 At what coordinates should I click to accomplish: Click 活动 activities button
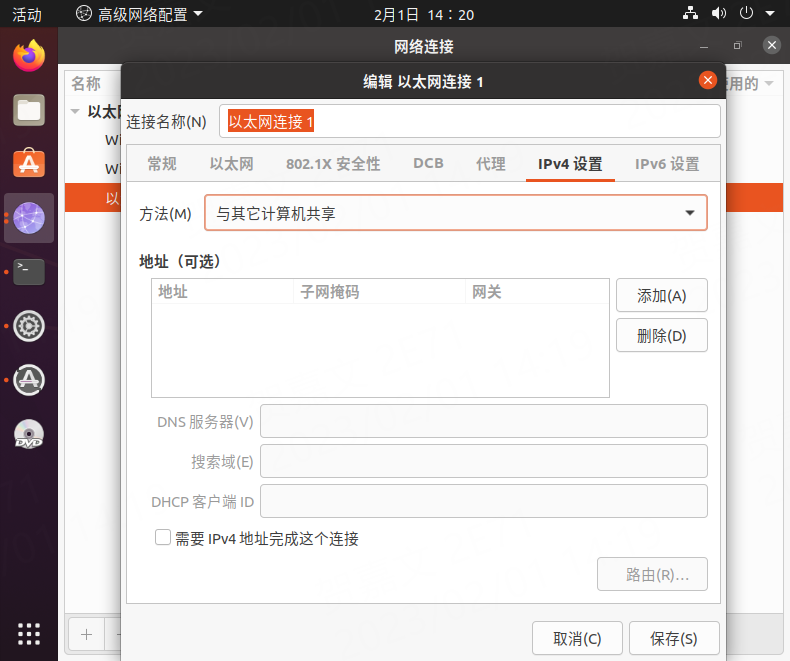point(27,14)
